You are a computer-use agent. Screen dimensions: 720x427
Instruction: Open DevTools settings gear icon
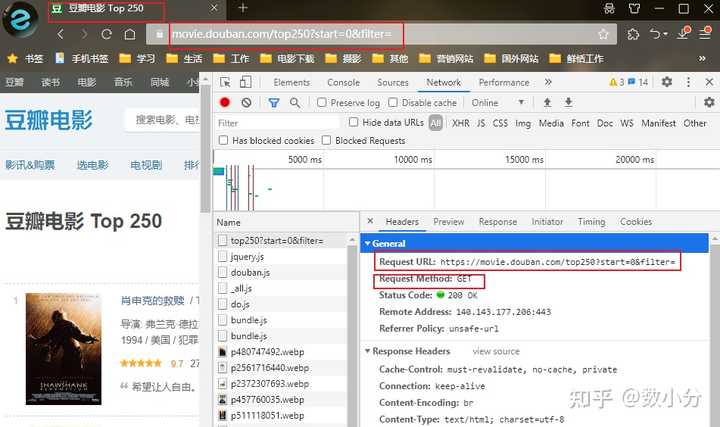coord(667,82)
